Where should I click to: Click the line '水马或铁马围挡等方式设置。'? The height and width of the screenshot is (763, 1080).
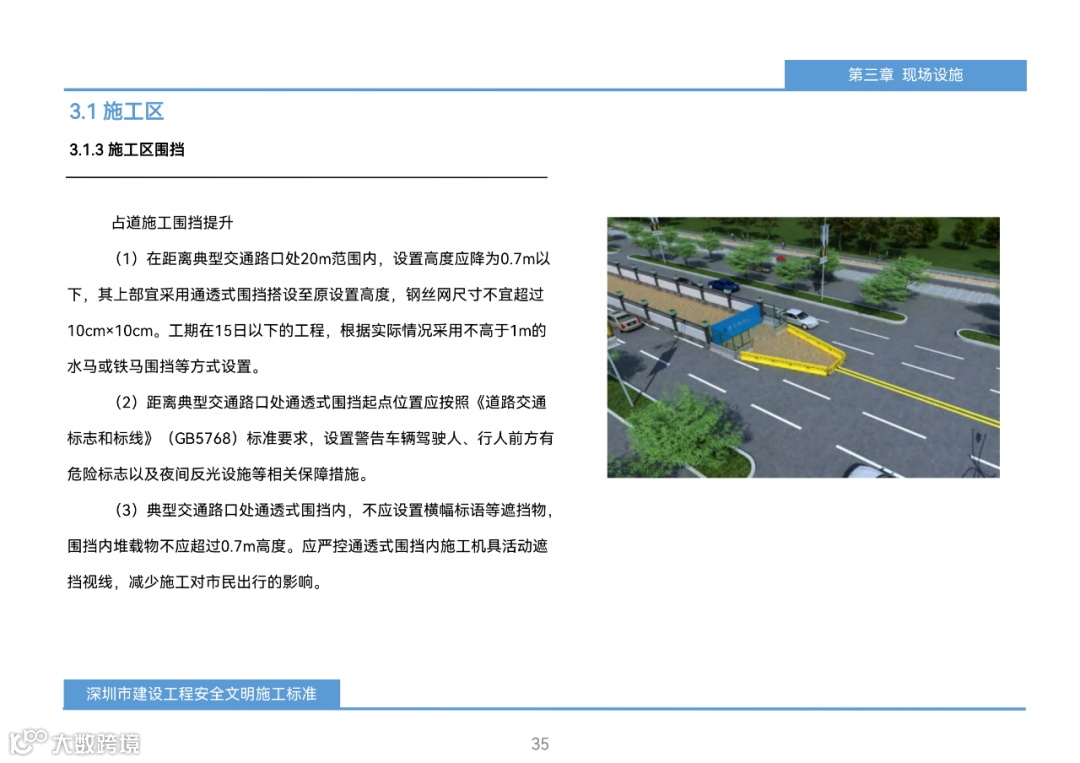(165, 366)
